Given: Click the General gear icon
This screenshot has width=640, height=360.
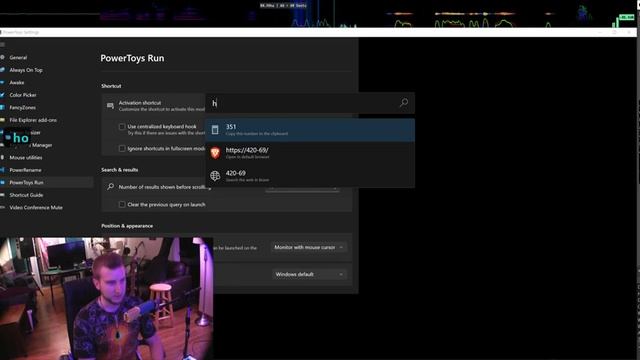Looking at the screenshot, I should click(2, 58).
